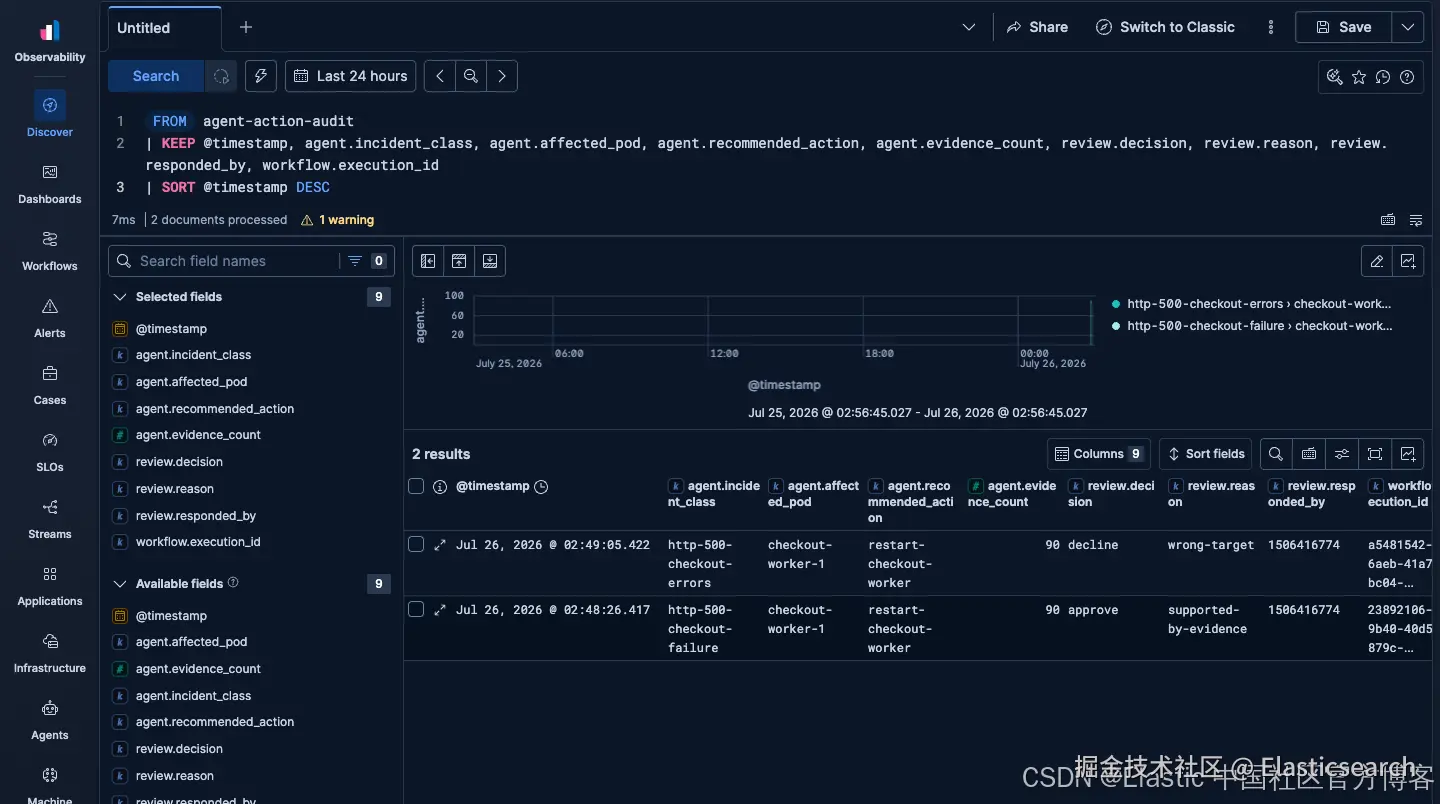Screen dimensions: 1440x804
Task: Collapse the Available fields section
Action: [x=120, y=584]
